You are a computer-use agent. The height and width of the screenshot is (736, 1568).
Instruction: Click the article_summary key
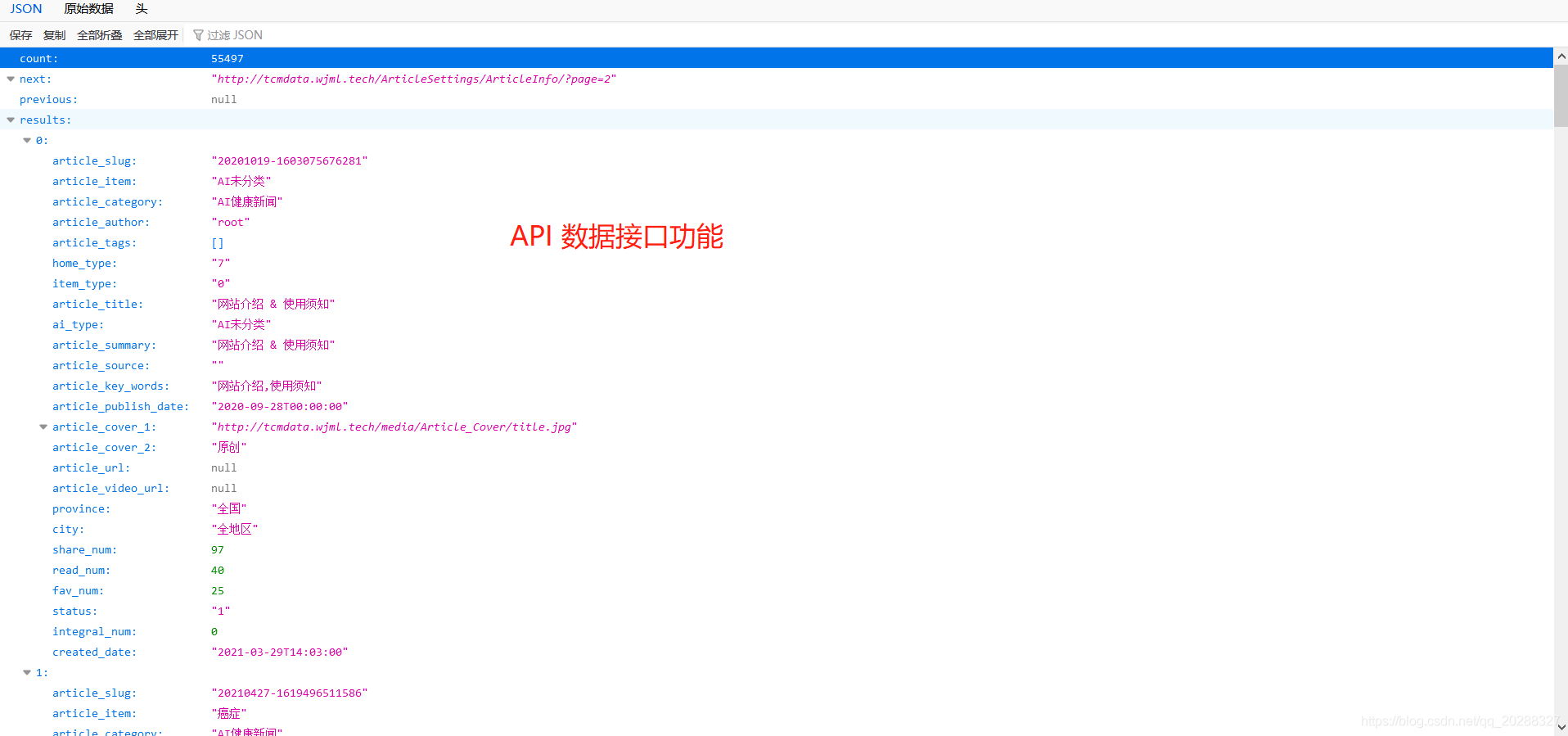[x=104, y=345]
